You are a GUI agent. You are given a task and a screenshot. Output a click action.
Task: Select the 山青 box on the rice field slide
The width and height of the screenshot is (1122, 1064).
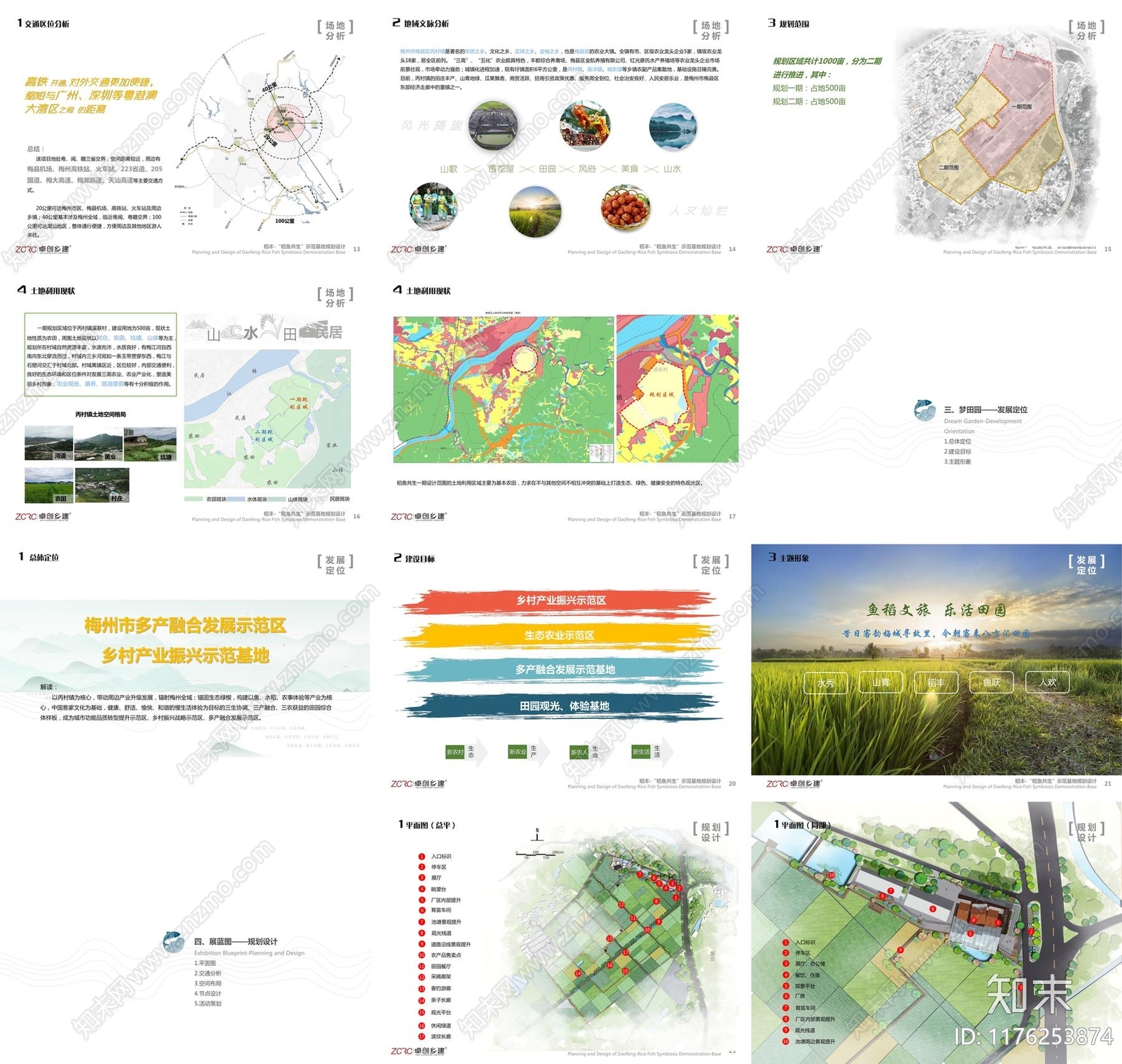881,682
